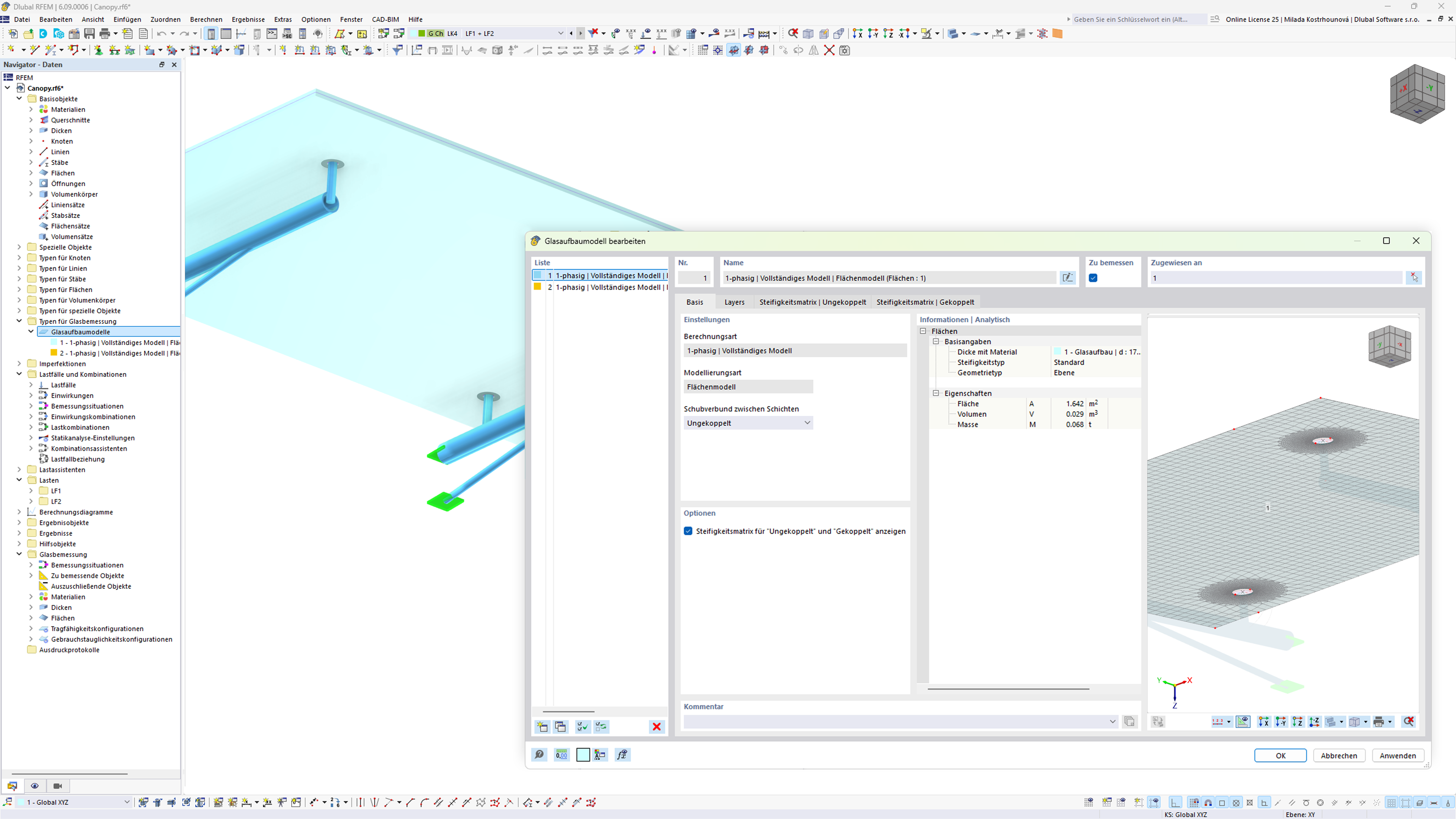Collapse the Basisobjekte tree branch
This screenshot has width=1456, height=819.
[19, 98]
